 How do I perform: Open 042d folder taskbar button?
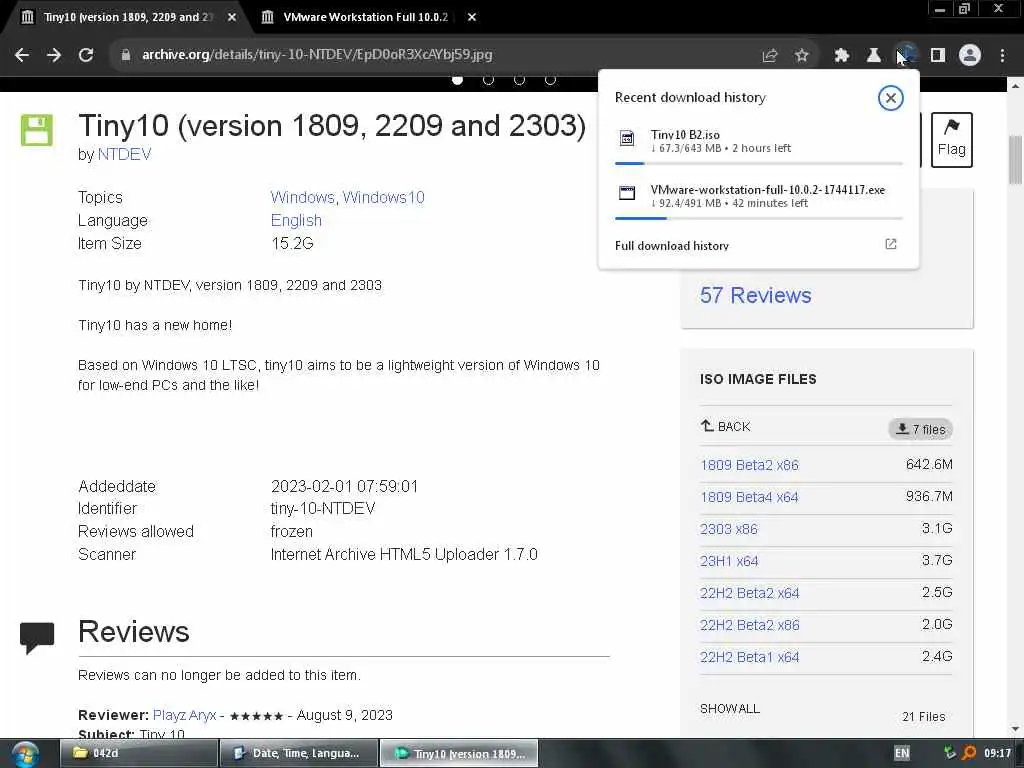139,753
